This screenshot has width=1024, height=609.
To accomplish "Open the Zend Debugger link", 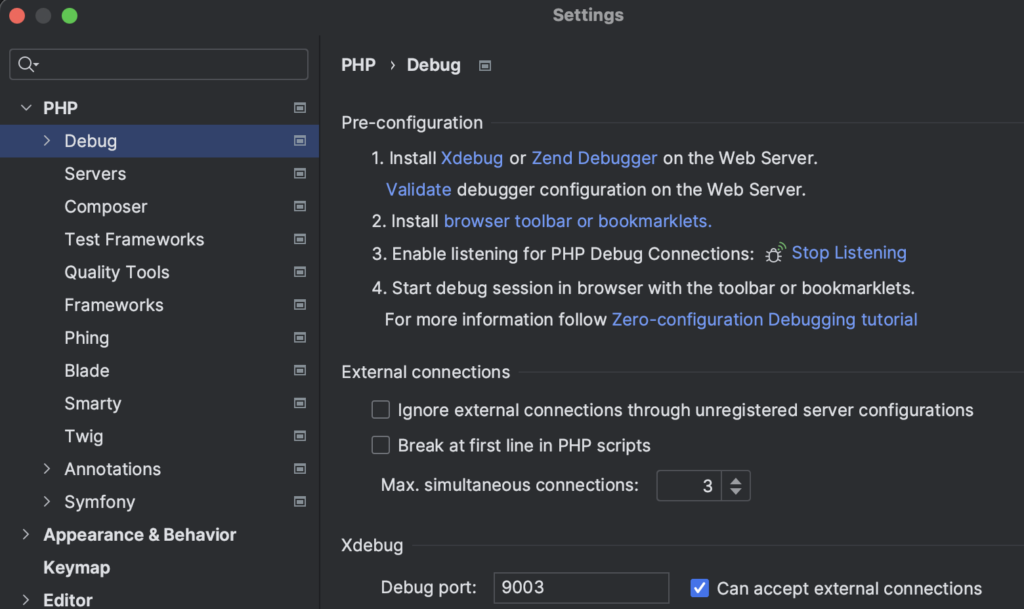I will point(594,158).
